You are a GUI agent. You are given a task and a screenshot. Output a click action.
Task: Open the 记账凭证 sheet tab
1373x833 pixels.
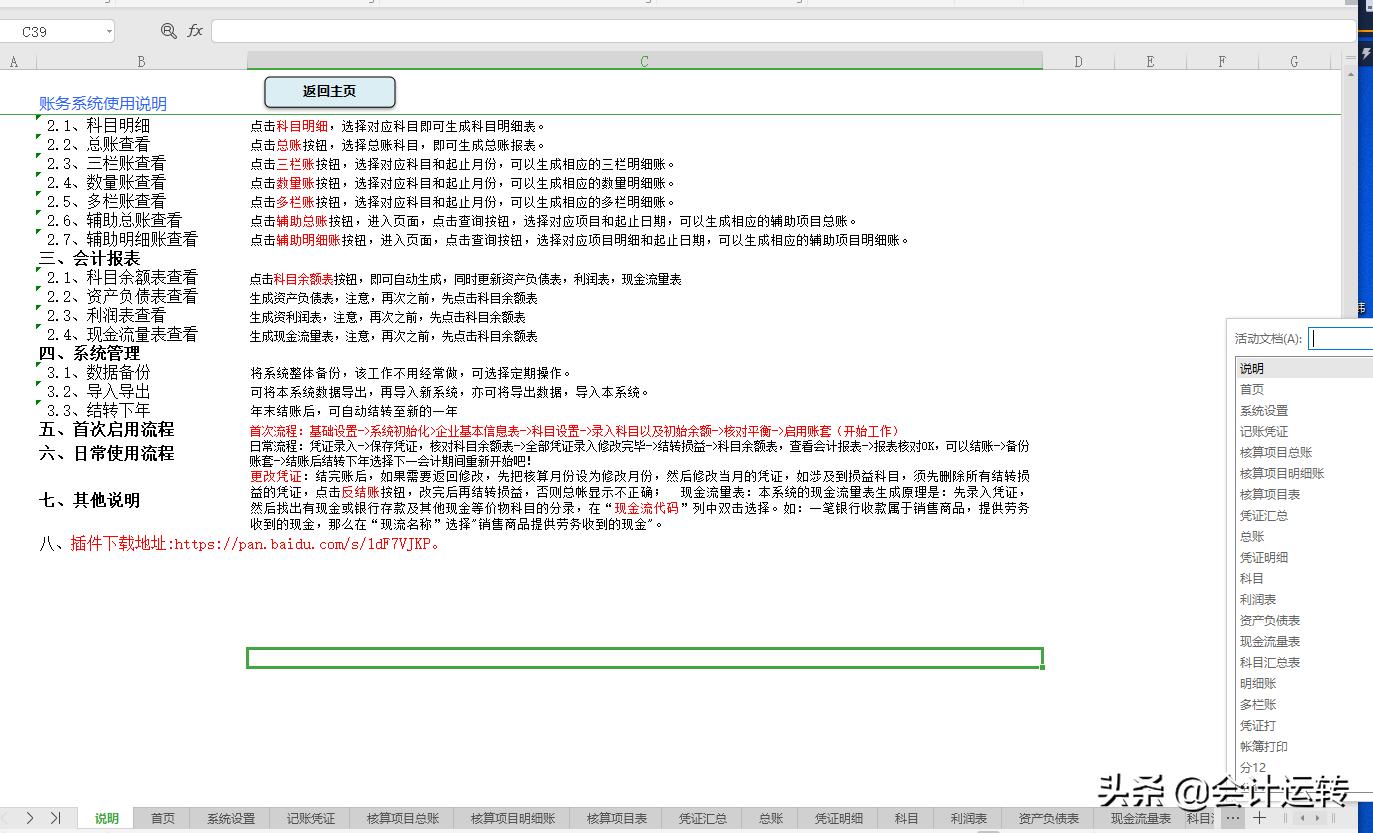310,818
